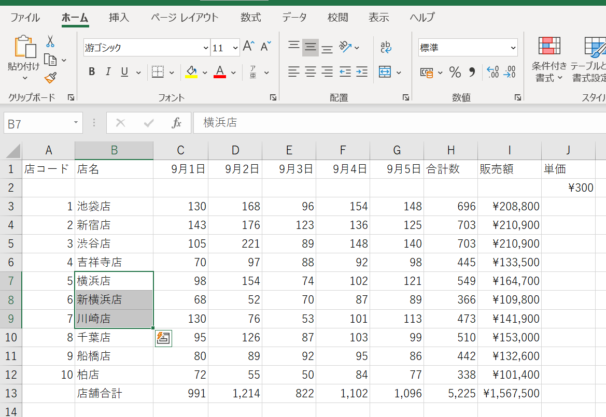
Task: Cut selection with the scissors icon
Action: click(50, 41)
